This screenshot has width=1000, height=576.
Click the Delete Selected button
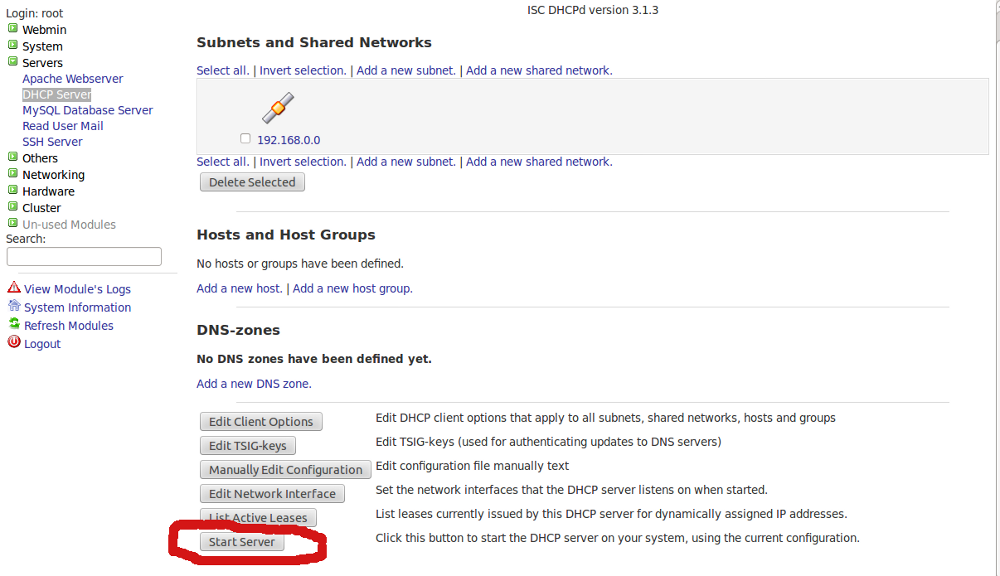coord(252,182)
